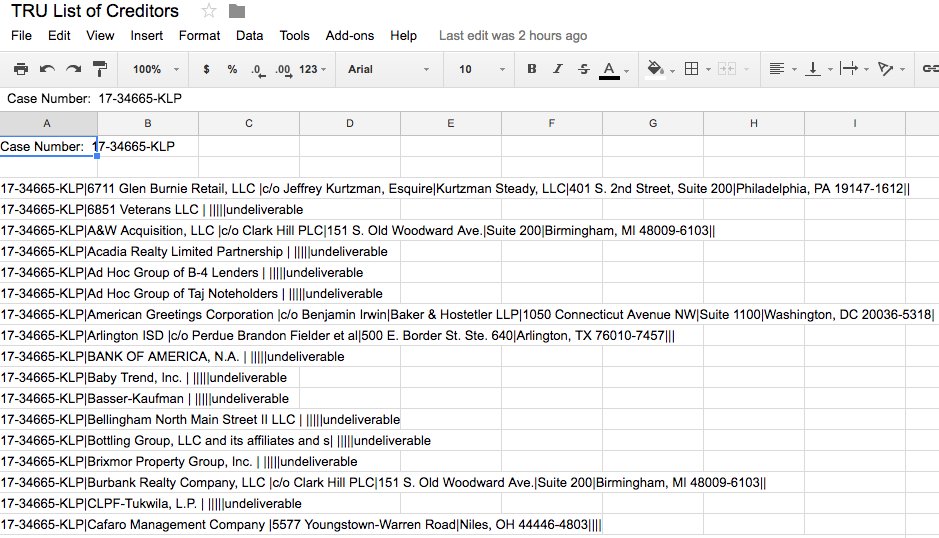This screenshot has height=538, width=939.
Task: Select column A header
Action: coord(47,123)
